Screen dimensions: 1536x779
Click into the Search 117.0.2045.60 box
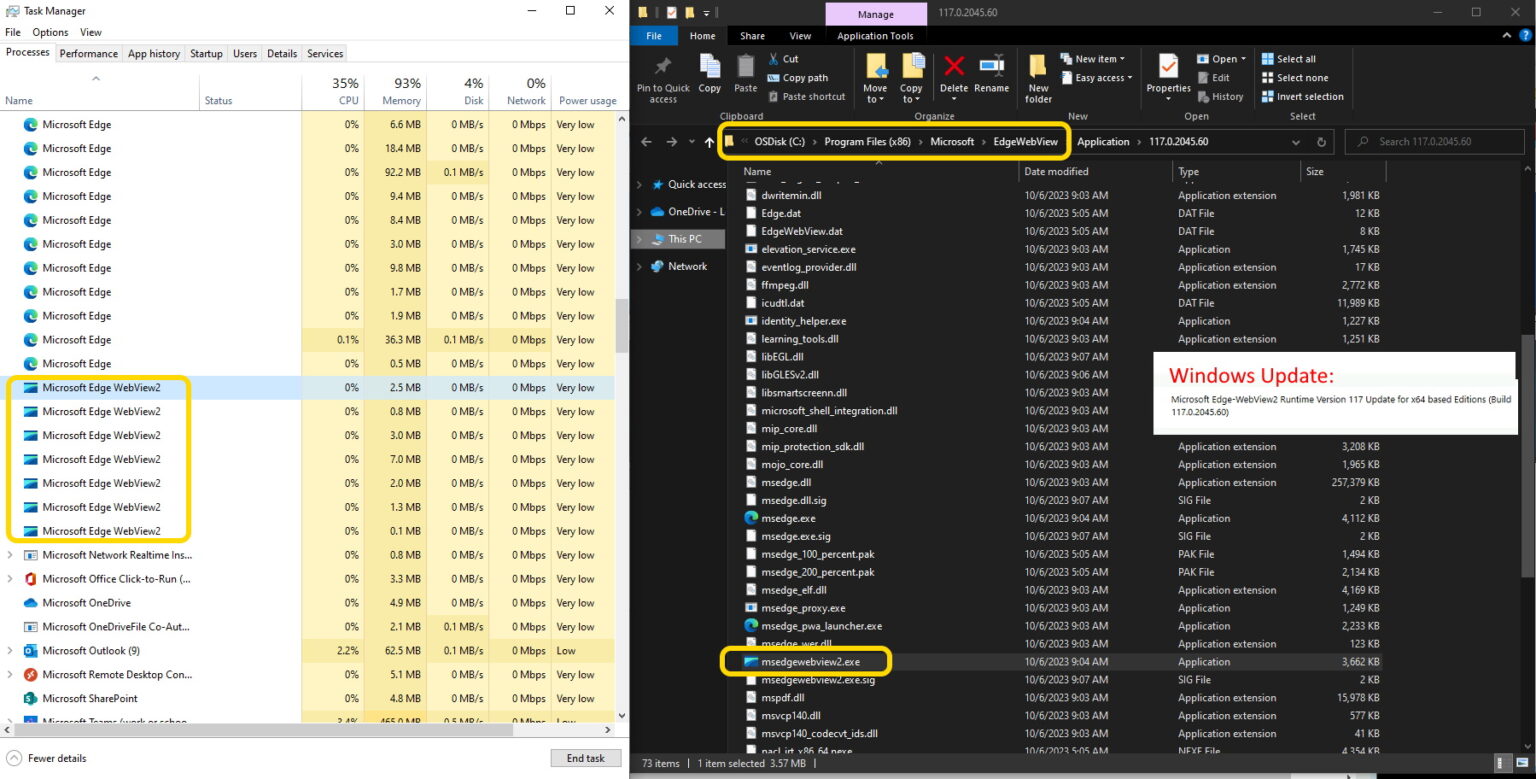[x=1434, y=141]
